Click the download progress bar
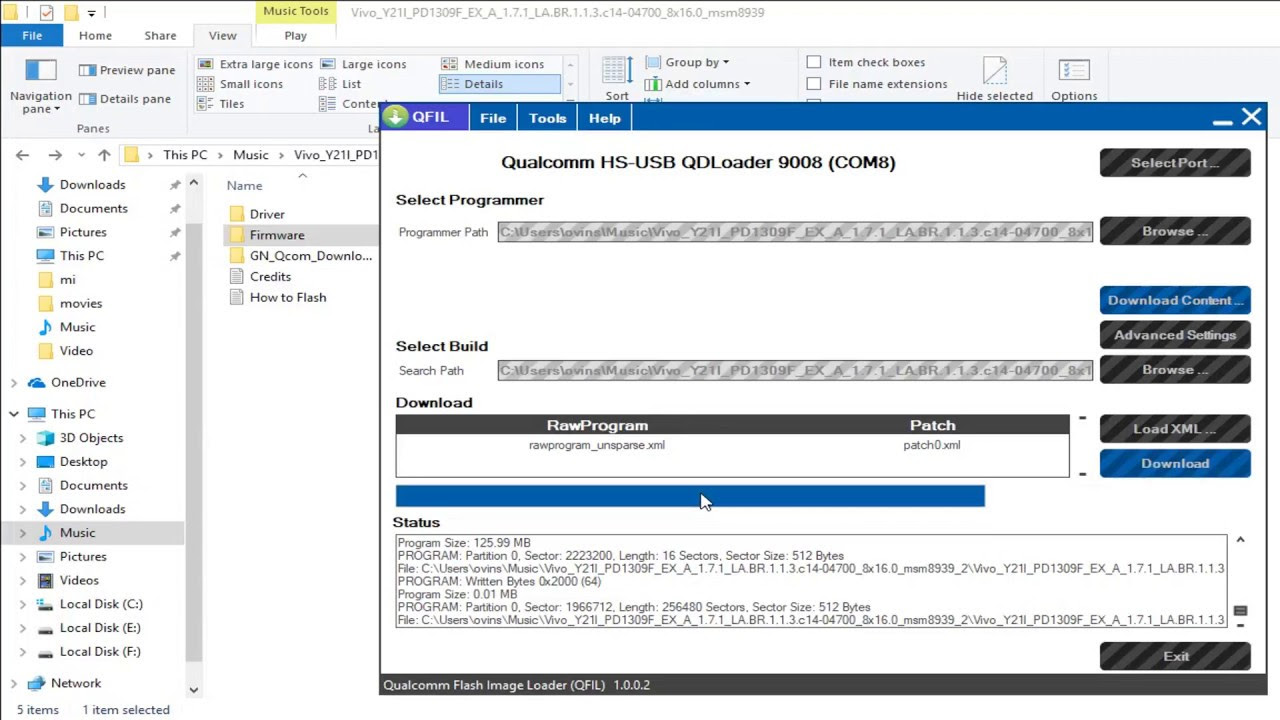Viewport: 1280px width, 720px height. pyautogui.click(x=690, y=496)
